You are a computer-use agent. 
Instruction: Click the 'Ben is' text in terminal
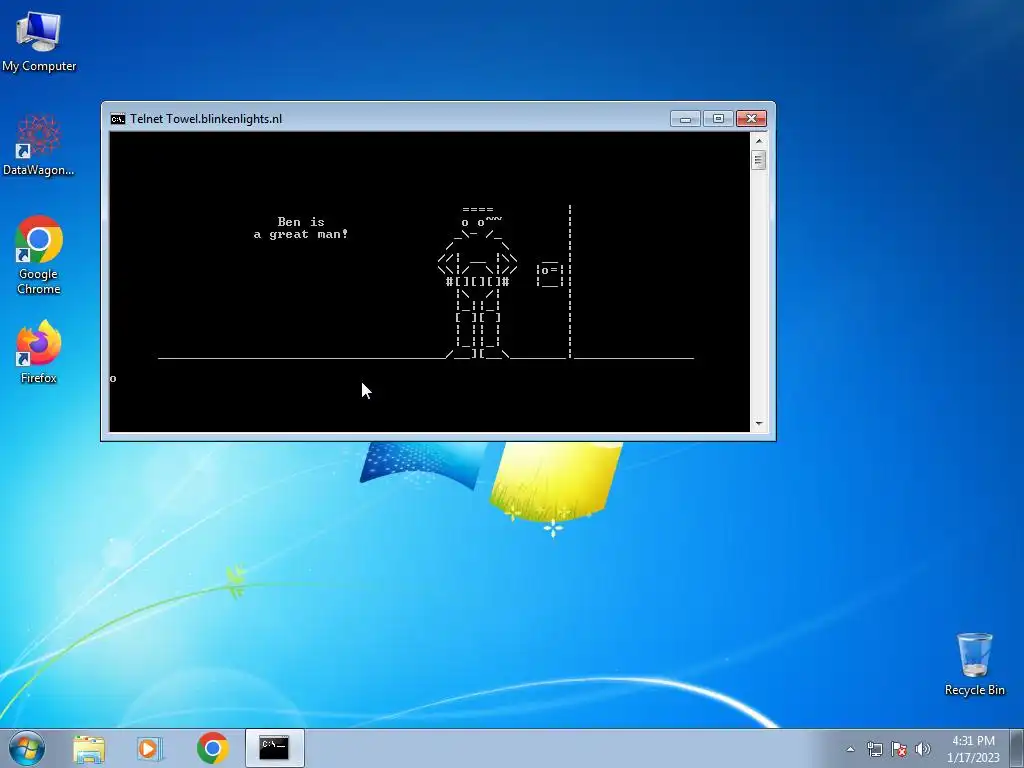tap(301, 222)
